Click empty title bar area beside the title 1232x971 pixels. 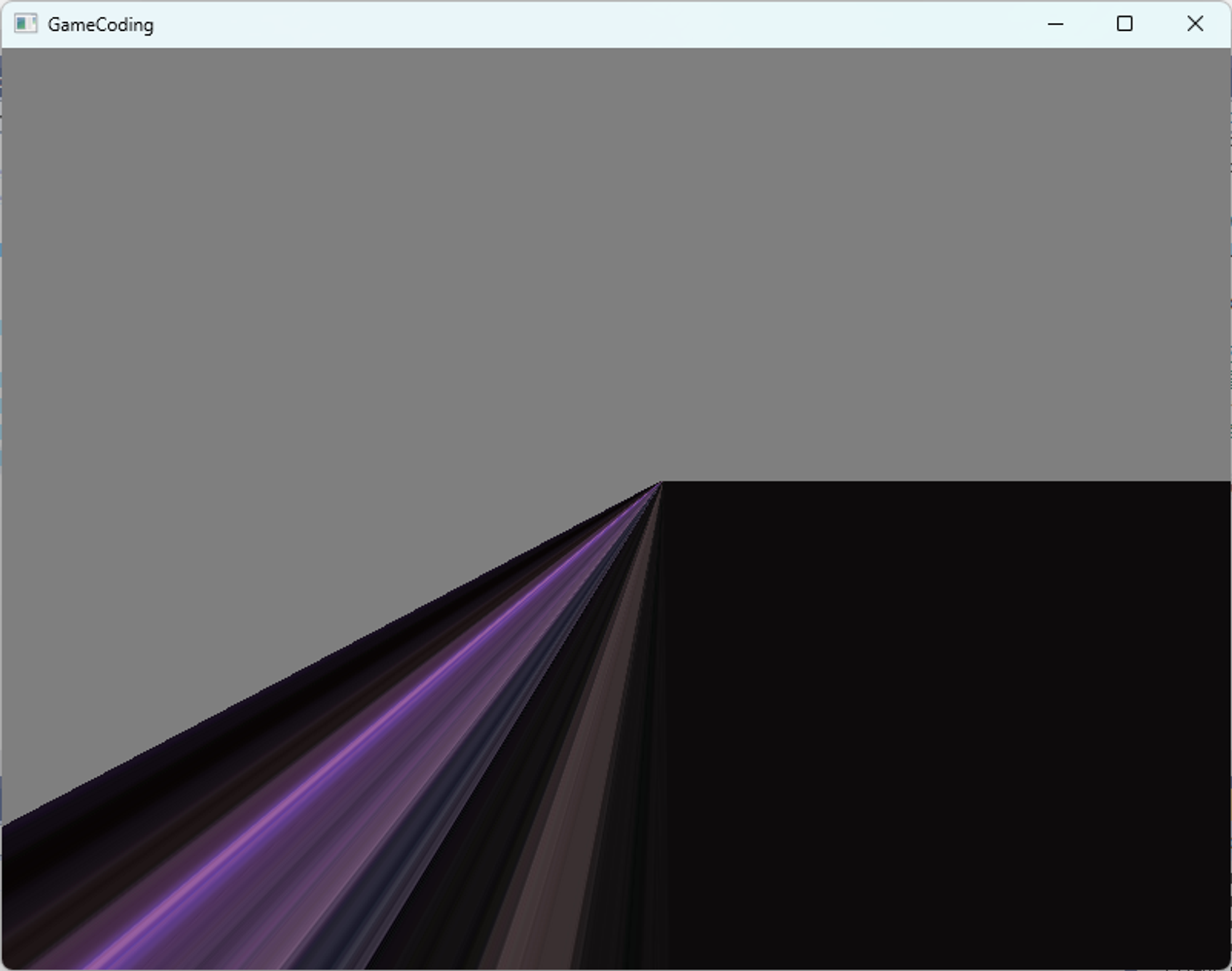click(x=554, y=25)
